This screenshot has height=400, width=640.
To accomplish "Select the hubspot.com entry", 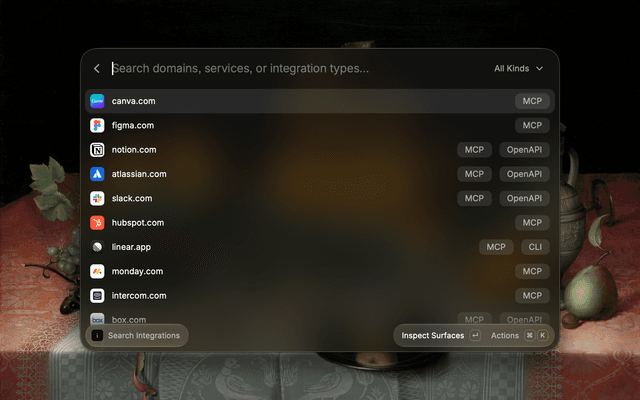I will [x=320, y=223].
